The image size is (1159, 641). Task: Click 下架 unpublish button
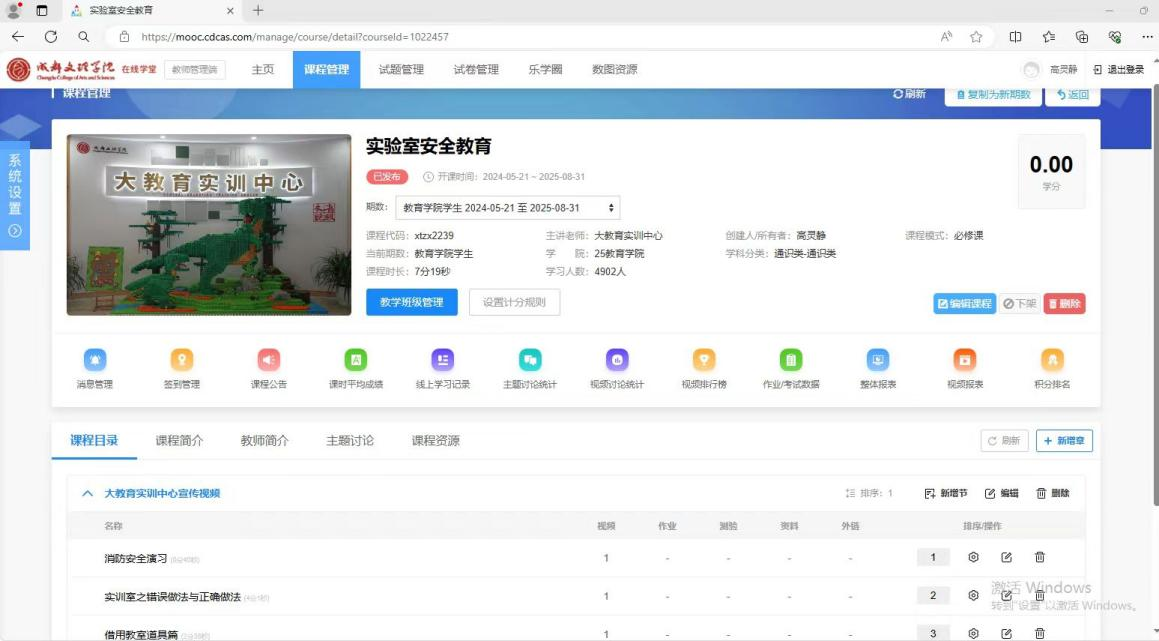[1020, 304]
